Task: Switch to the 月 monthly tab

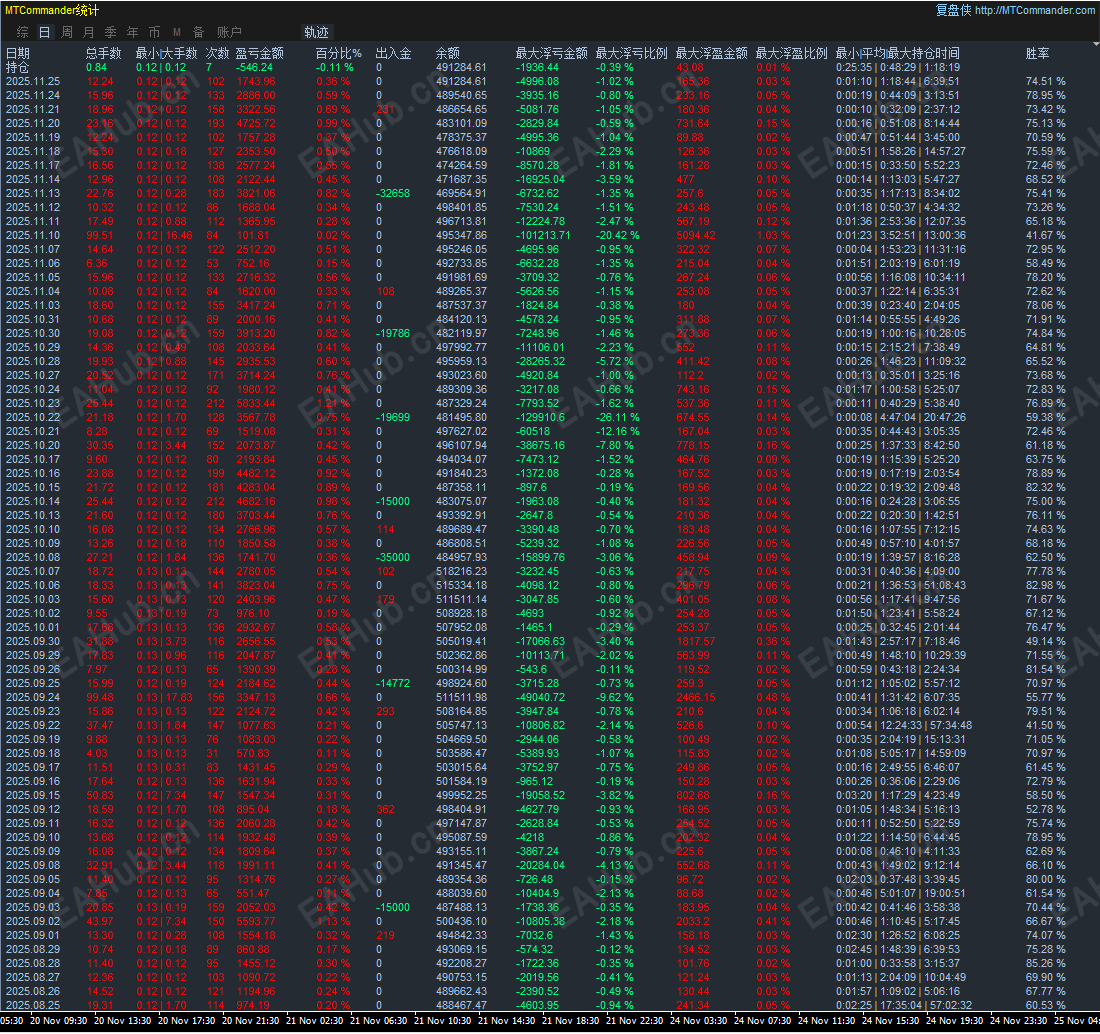Action: coord(88,32)
